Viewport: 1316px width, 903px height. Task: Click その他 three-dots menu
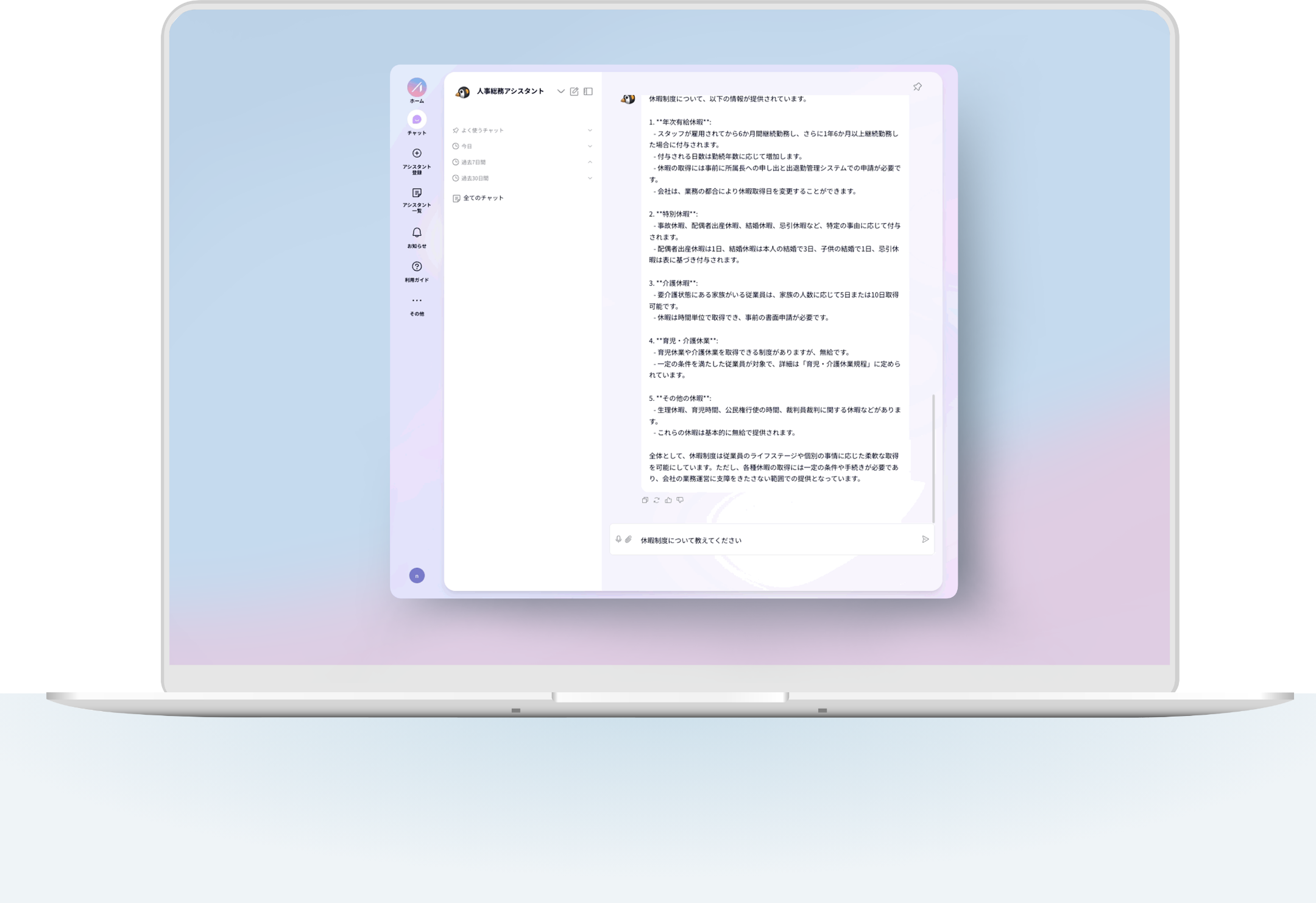[417, 300]
